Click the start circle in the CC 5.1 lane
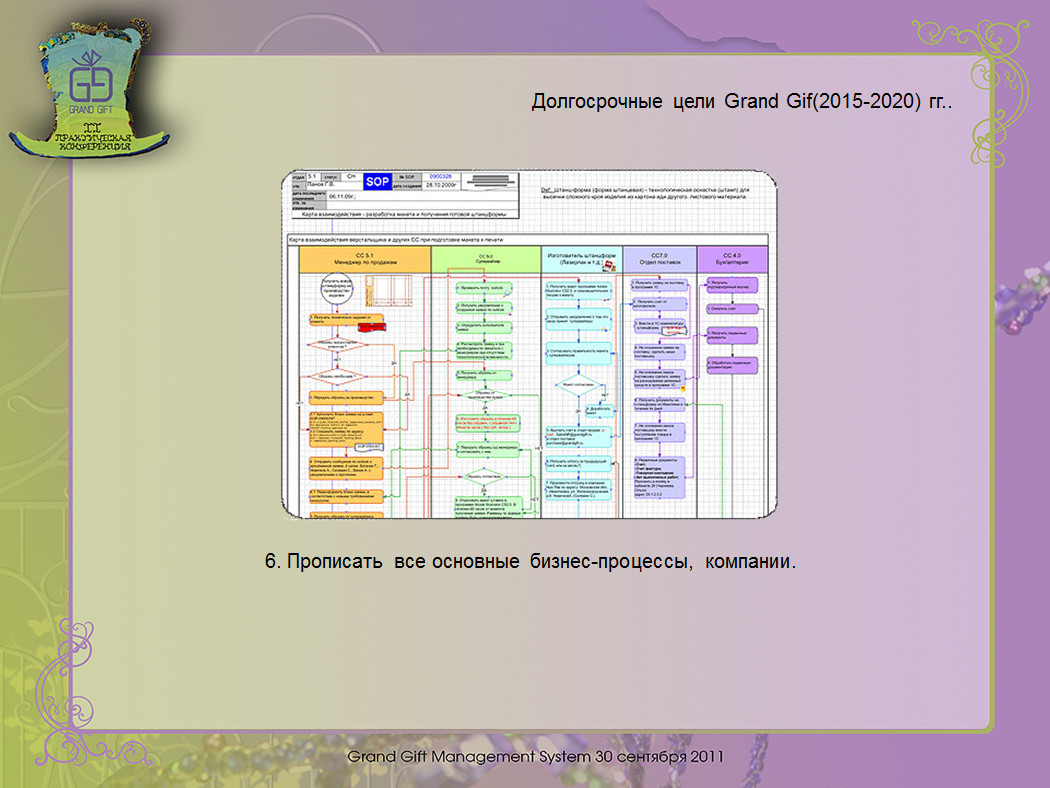 pyautogui.click(x=336, y=289)
